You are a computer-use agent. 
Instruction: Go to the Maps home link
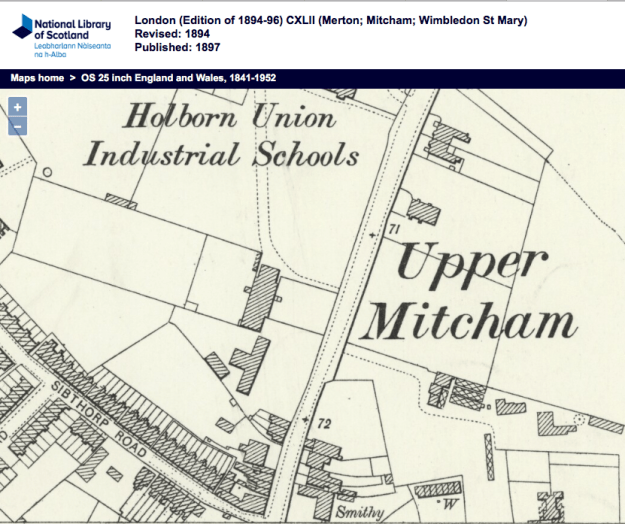pos(38,78)
